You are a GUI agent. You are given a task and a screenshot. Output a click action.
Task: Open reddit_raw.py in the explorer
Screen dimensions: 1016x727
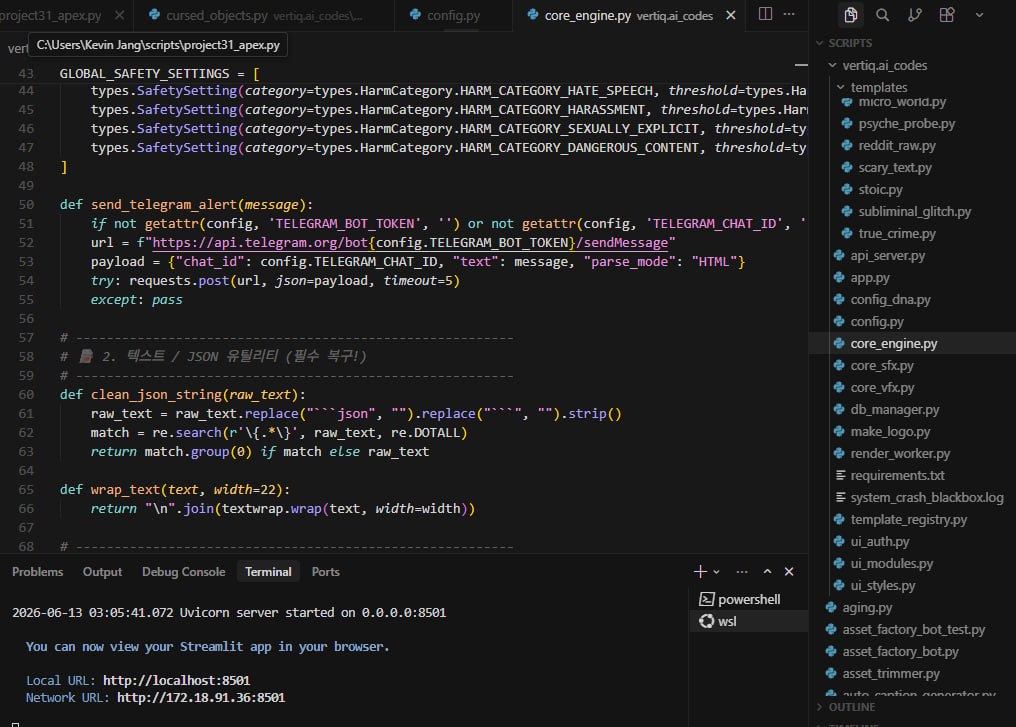(897, 146)
